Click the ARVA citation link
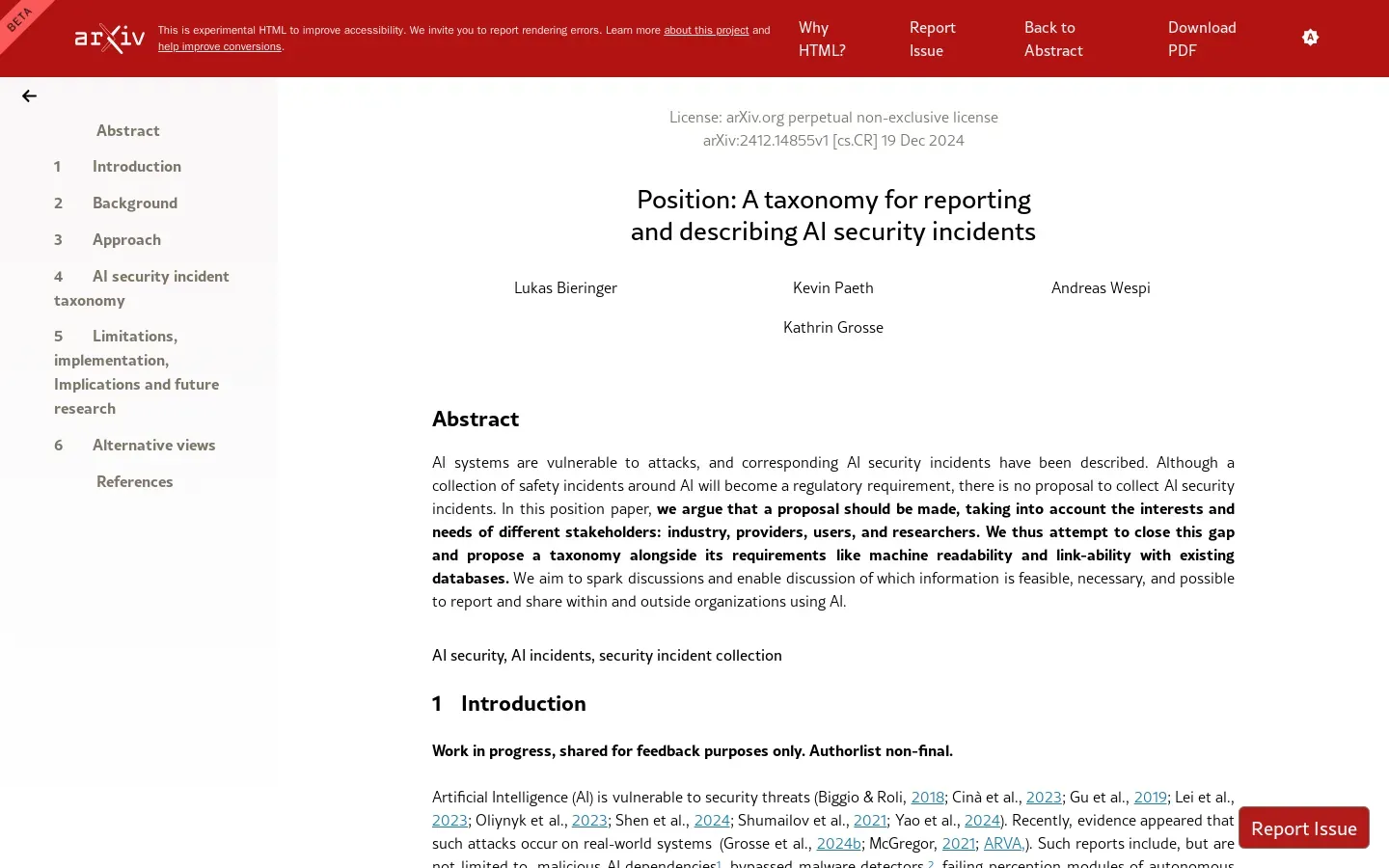 [1003, 844]
